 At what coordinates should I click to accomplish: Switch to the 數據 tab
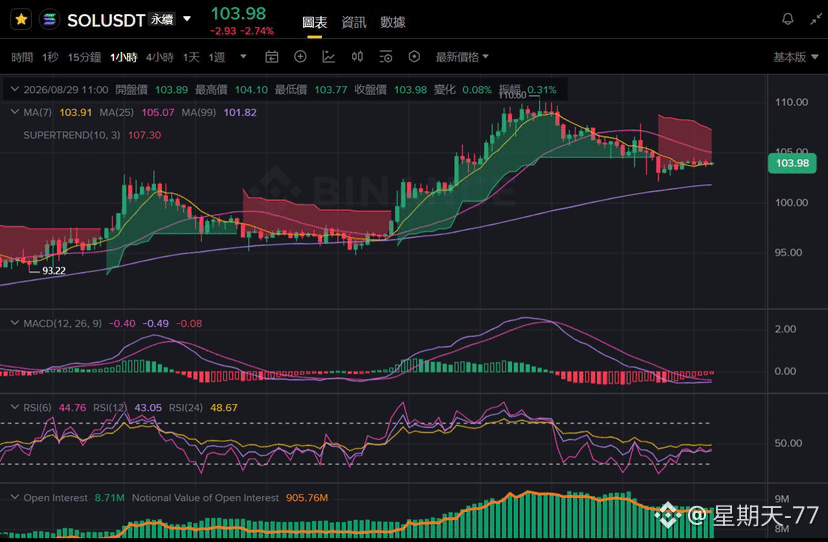392,22
